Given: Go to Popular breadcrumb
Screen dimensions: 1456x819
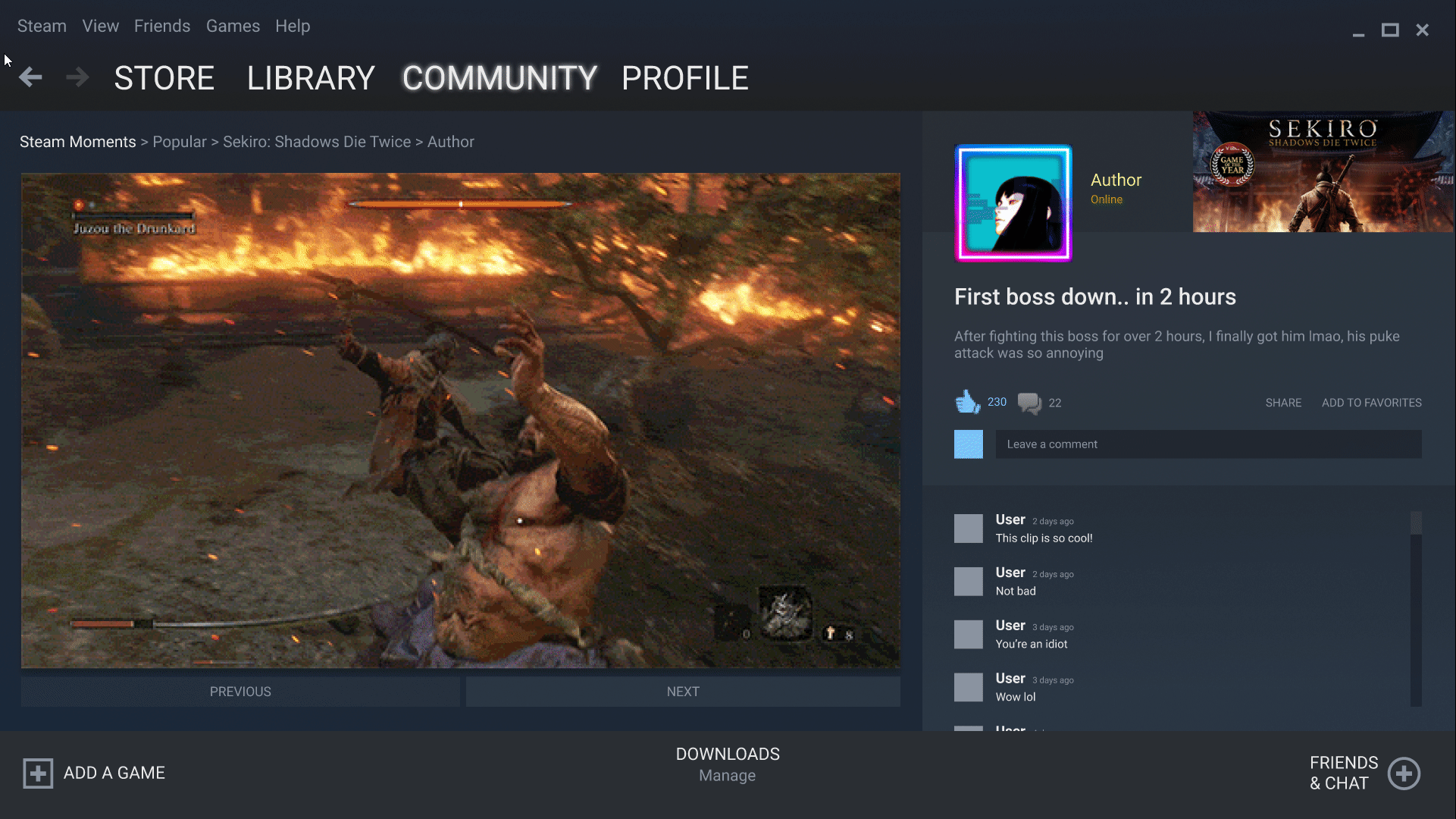Looking at the screenshot, I should (180, 142).
